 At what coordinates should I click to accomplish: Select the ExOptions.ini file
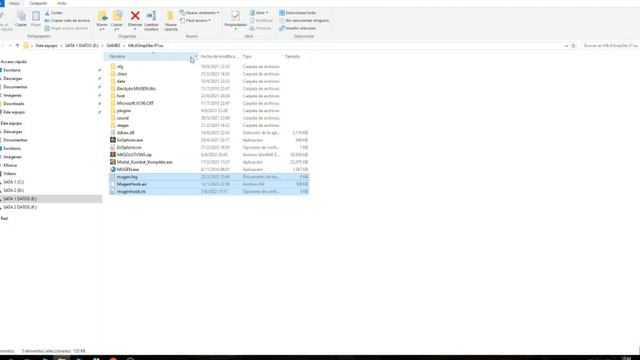pos(129,147)
